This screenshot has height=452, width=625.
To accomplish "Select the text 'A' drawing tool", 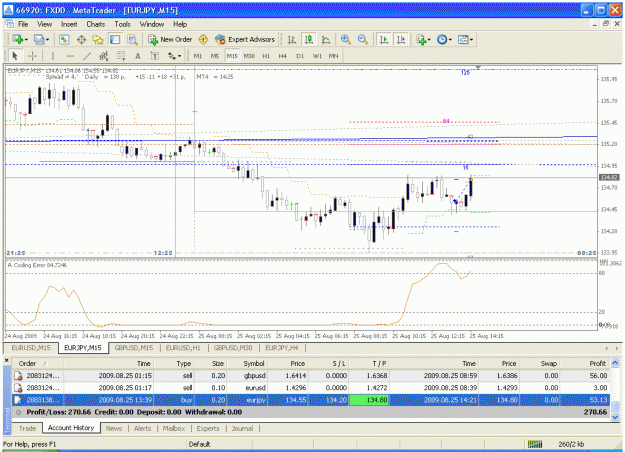I will pyautogui.click(x=138, y=56).
